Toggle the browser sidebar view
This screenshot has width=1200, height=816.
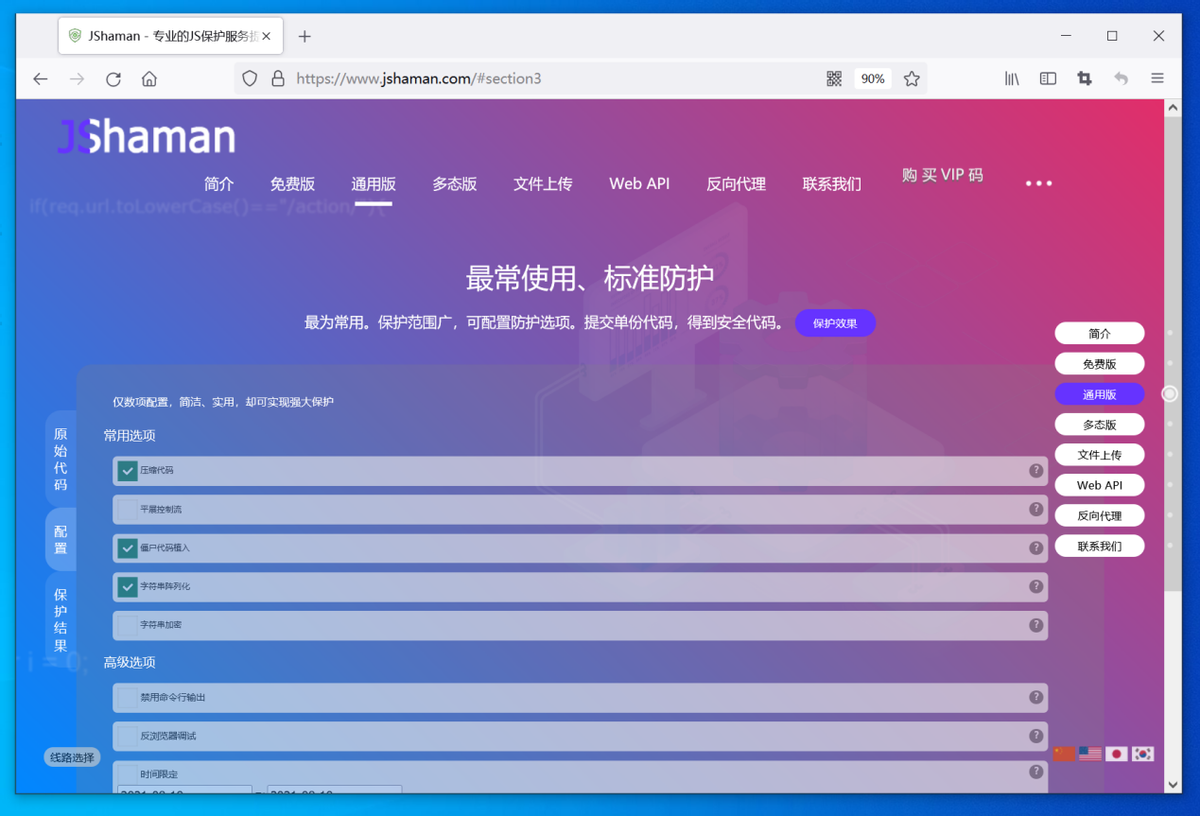click(x=1048, y=79)
